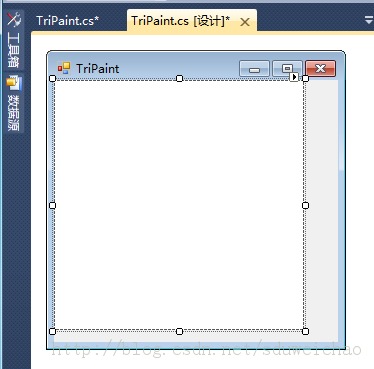Open the Data Sources (数据源) side panel
374x369 pixels.
tap(14, 103)
